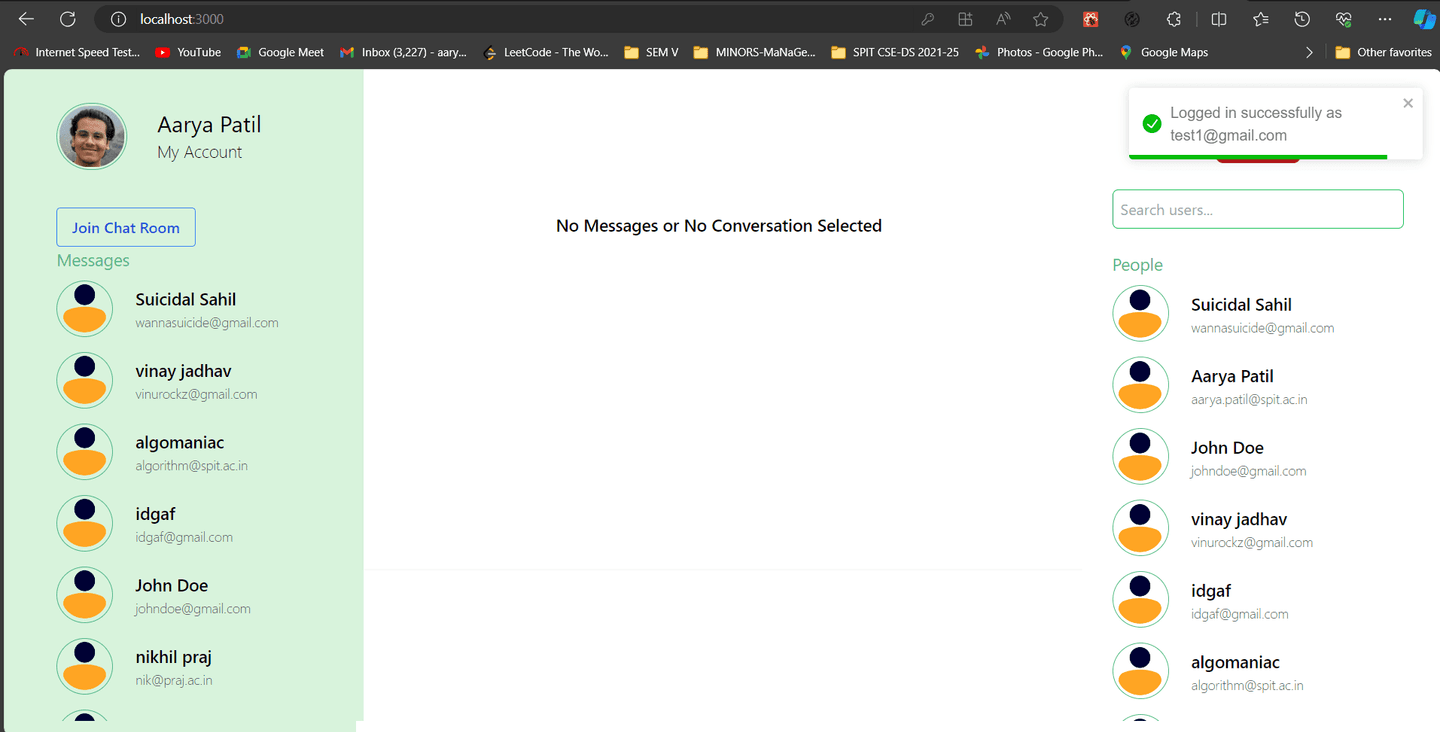Screen dimensions: 1440x732
Task: Click My Account under Aarya Patil
Action: pyautogui.click(x=200, y=152)
